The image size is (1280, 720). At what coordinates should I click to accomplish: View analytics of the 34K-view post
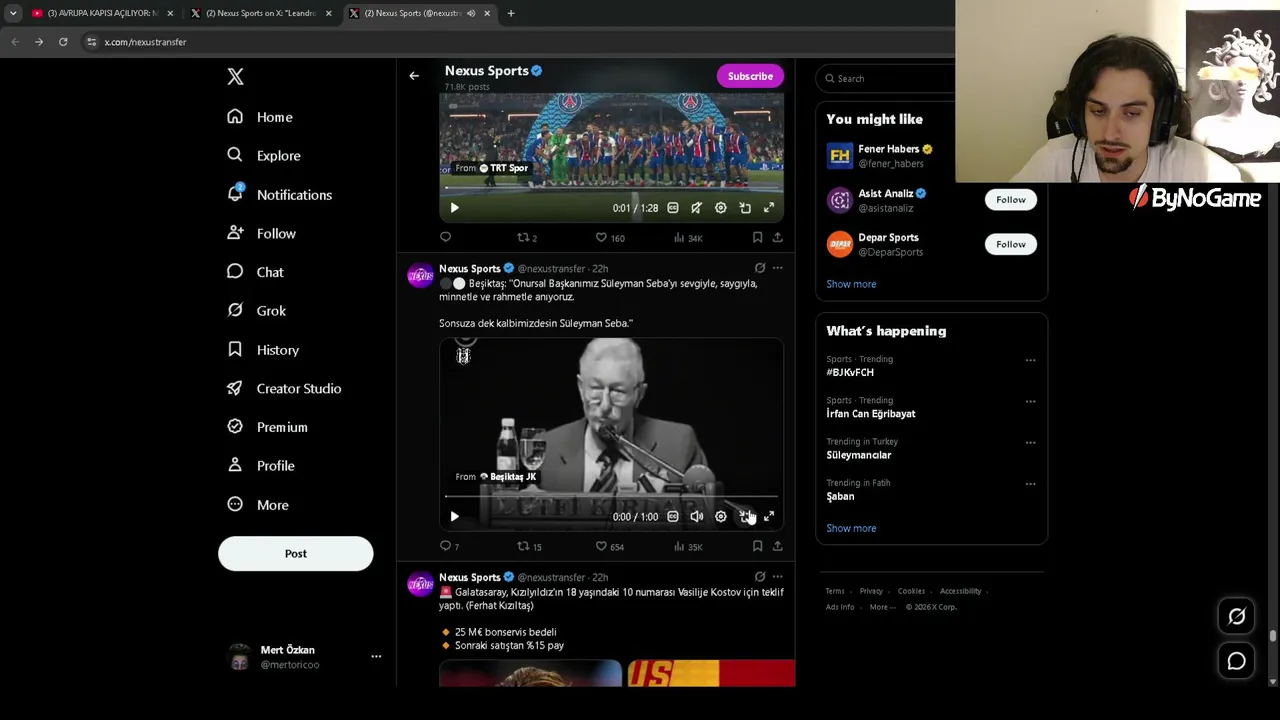tap(688, 238)
